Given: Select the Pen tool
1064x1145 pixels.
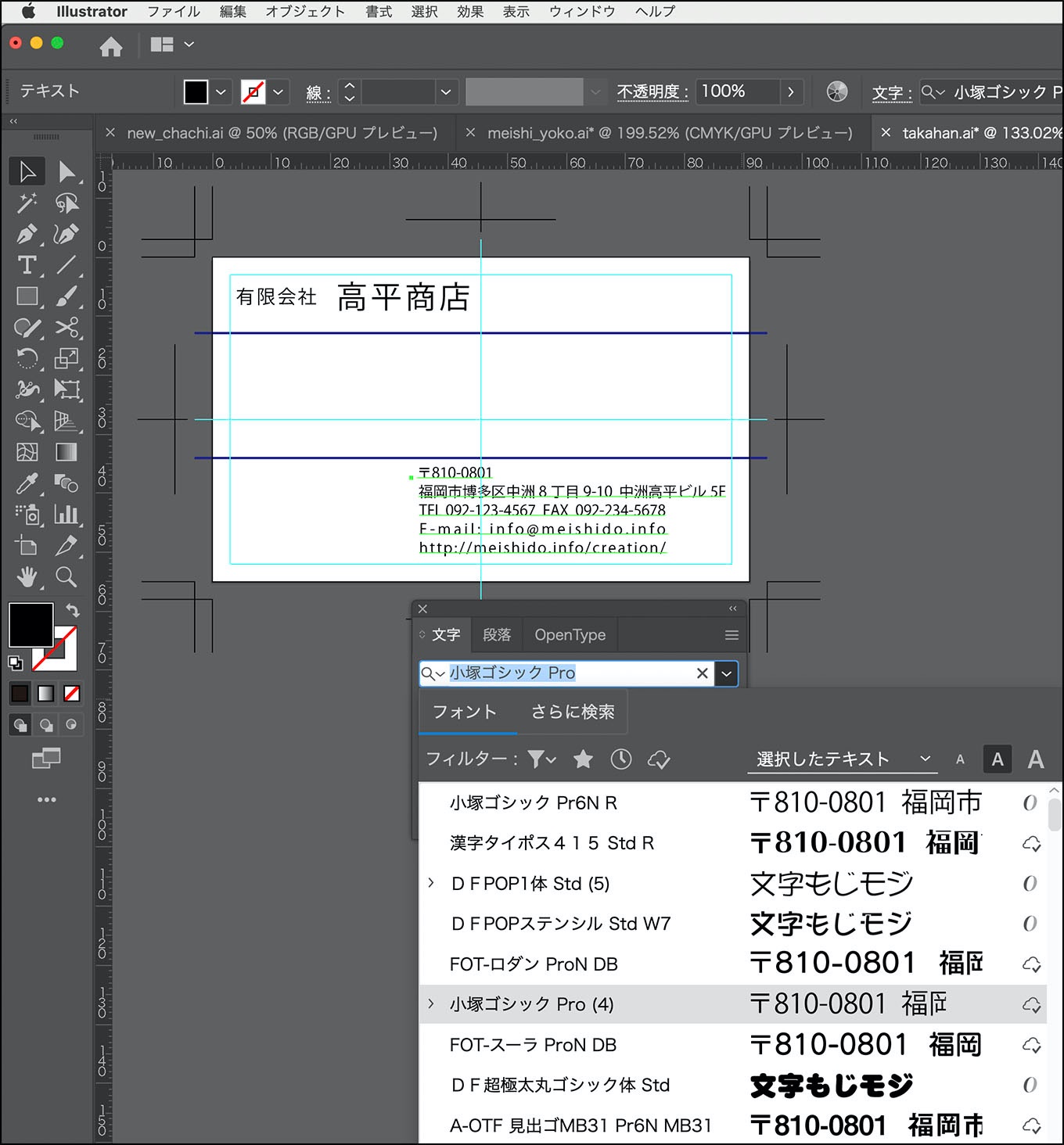Looking at the screenshot, I should 27,234.
